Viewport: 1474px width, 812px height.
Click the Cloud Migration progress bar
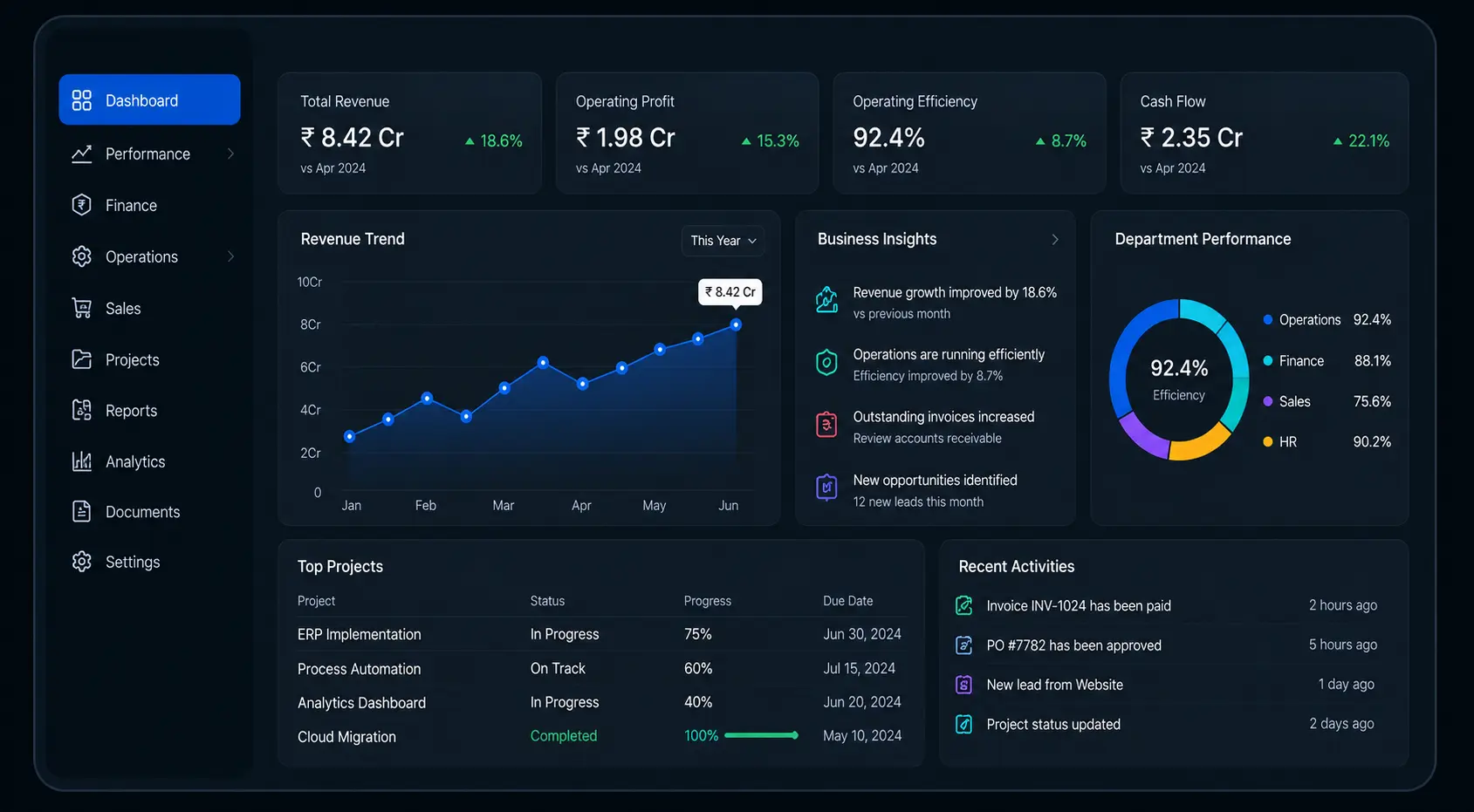click(761, 735)
